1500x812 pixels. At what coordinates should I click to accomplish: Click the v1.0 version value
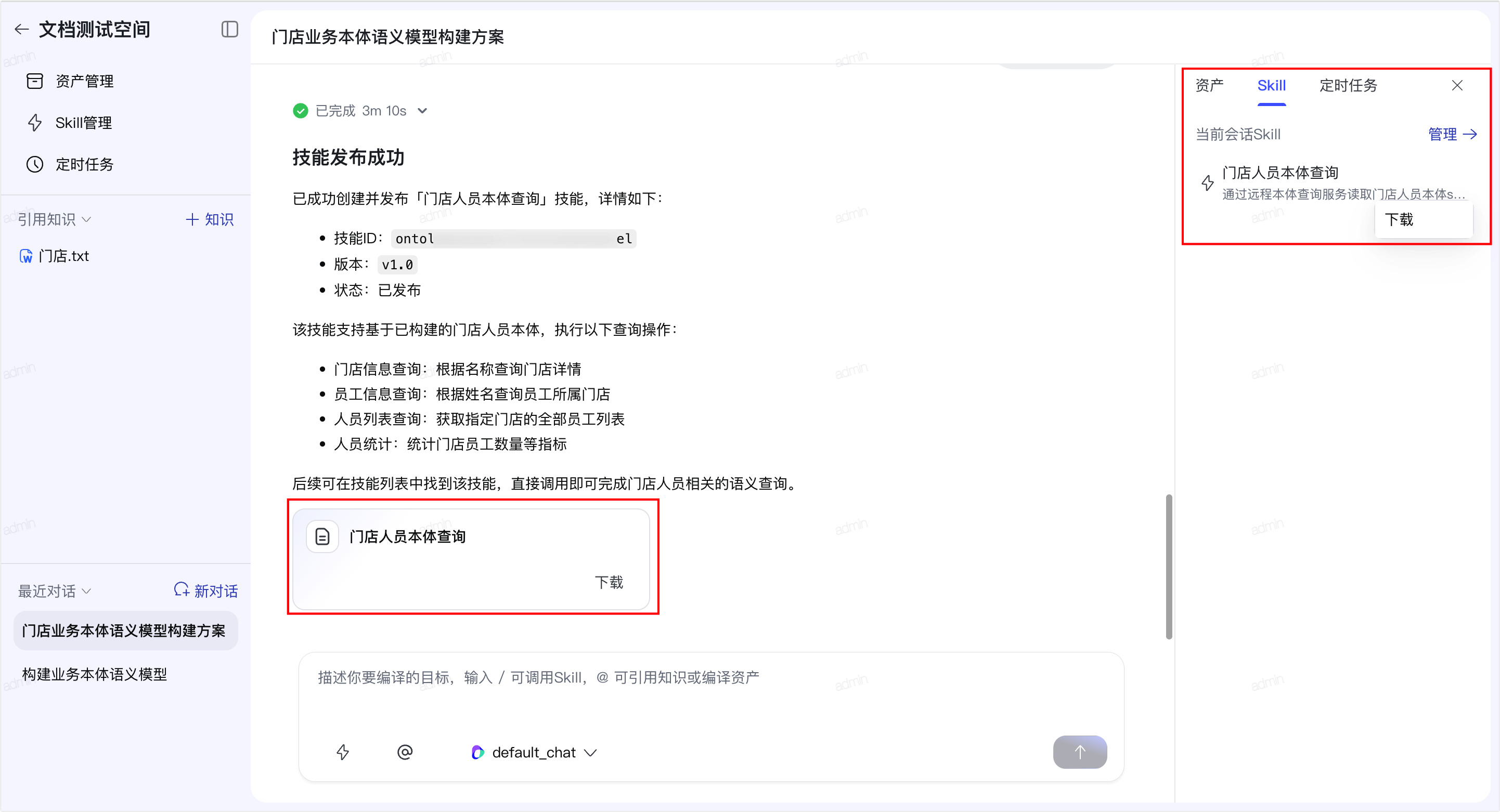click(397, 265)
